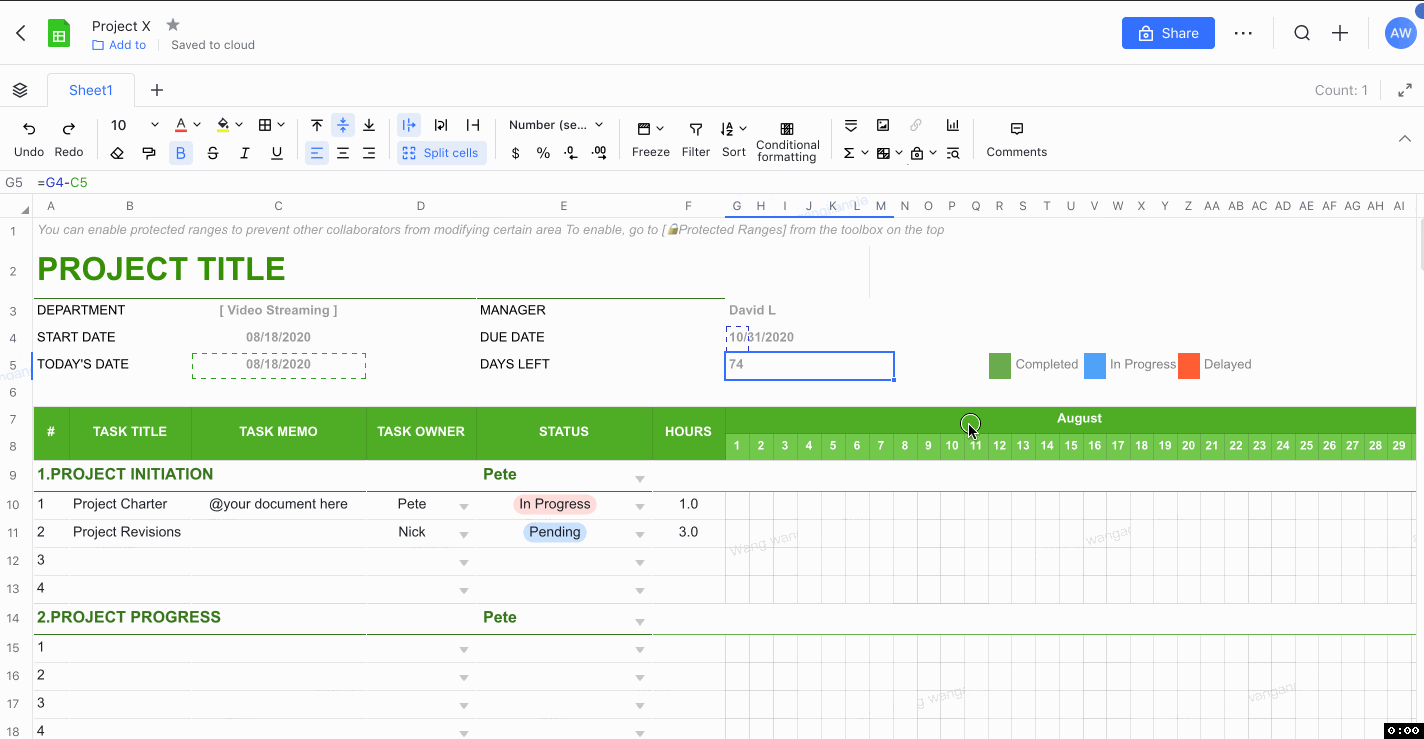
Task: Toggle the Split cells option
Action: pos(440,152)
